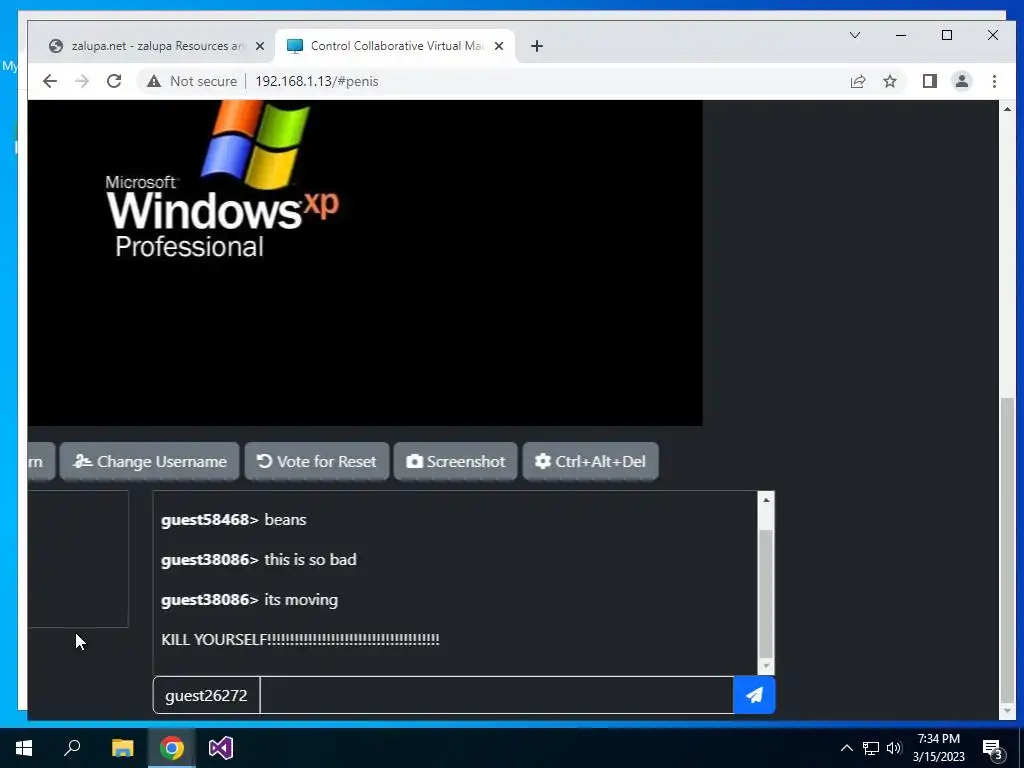Screen dimensions: 1024x768
Task: Click the guest26272 username label
Action: [x=206, y=695]
